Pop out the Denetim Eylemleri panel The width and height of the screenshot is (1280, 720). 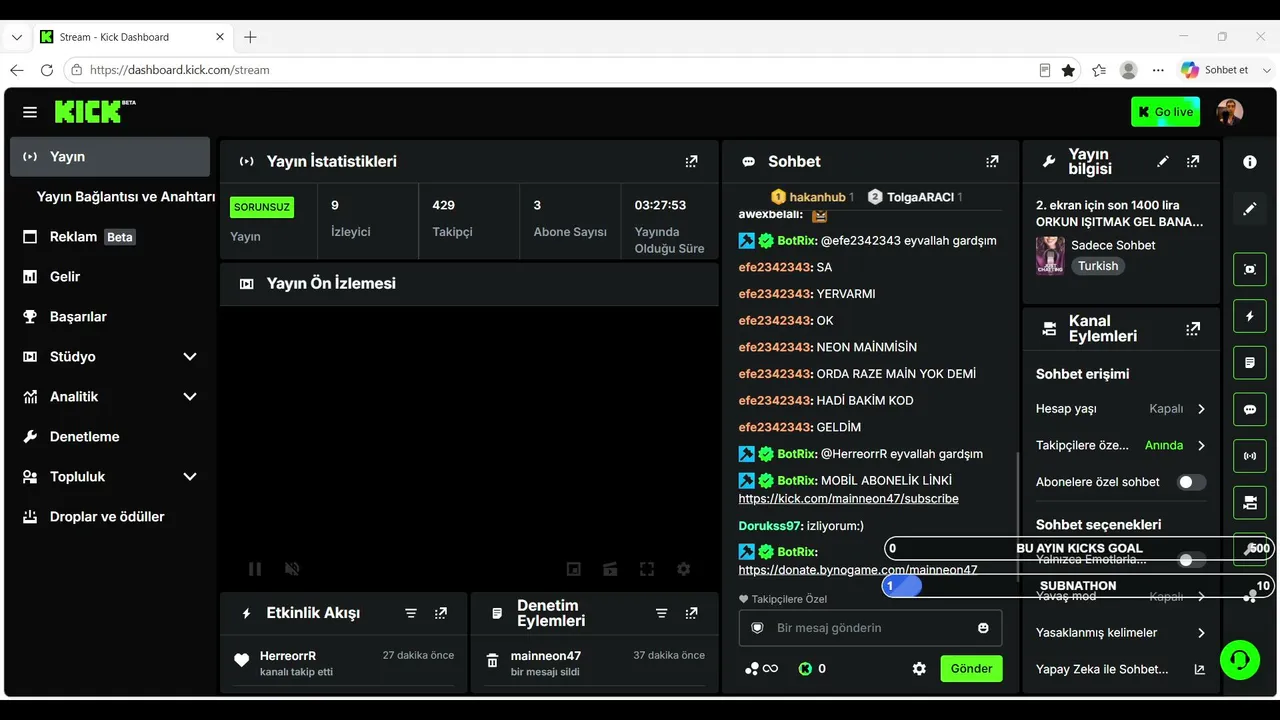(x=691, y=613)
